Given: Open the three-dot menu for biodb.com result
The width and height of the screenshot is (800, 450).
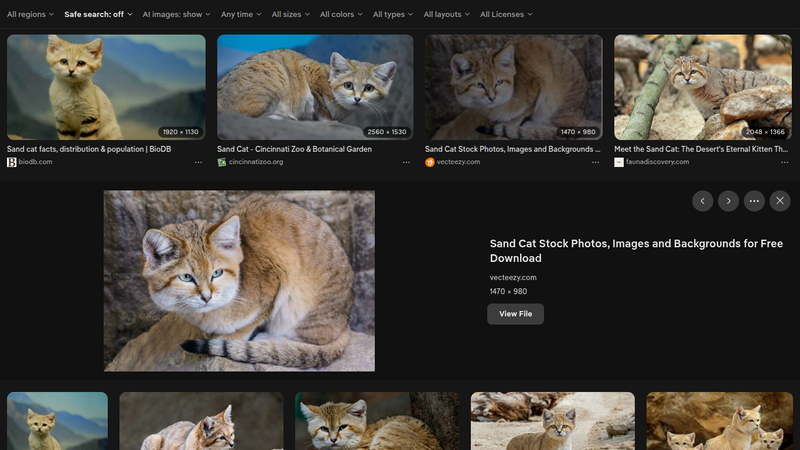Looking at the screenshot, I should pyautogui.click(x=198, y=162).
